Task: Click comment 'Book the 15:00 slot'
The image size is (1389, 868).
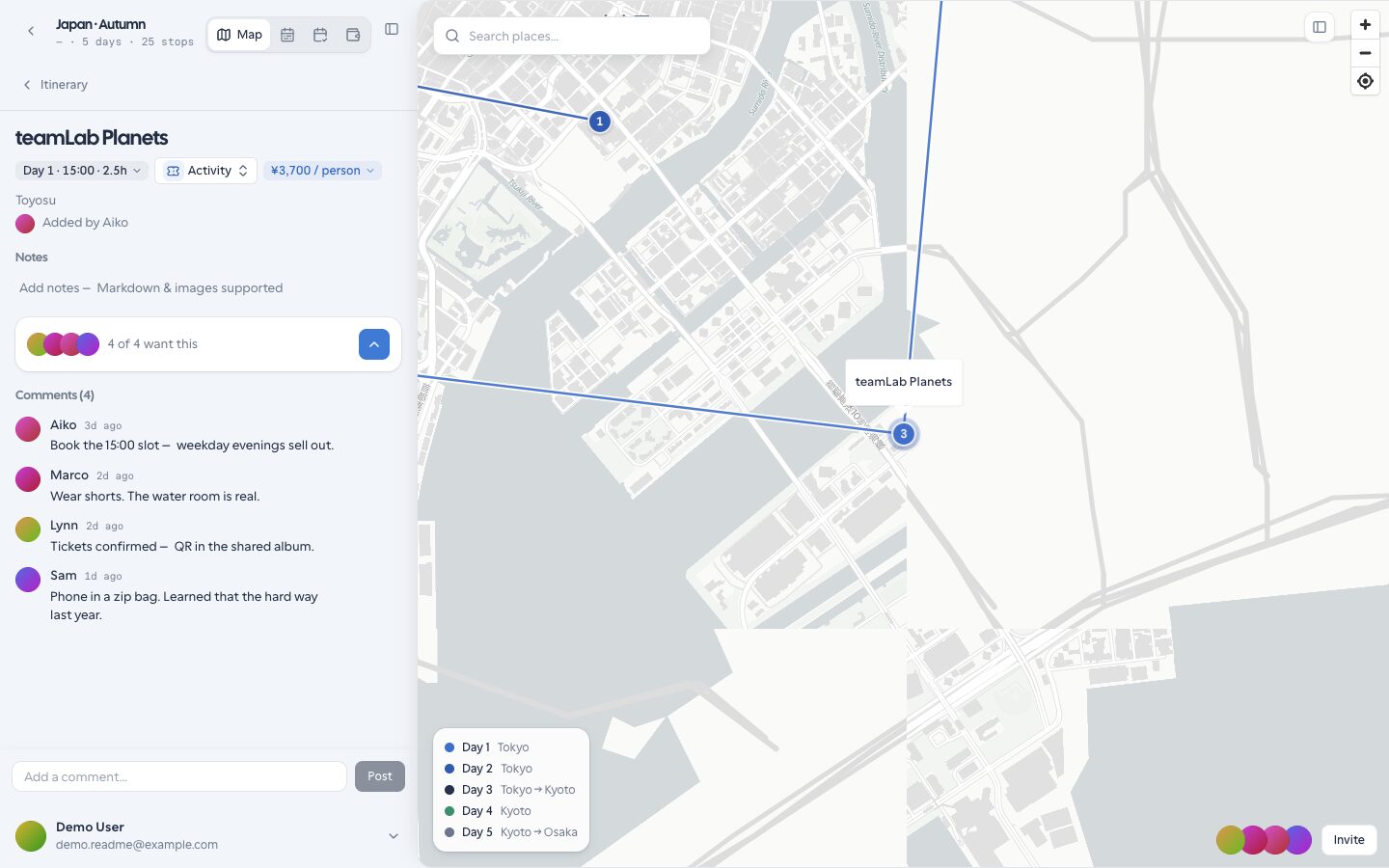Action: coord(192,446)
